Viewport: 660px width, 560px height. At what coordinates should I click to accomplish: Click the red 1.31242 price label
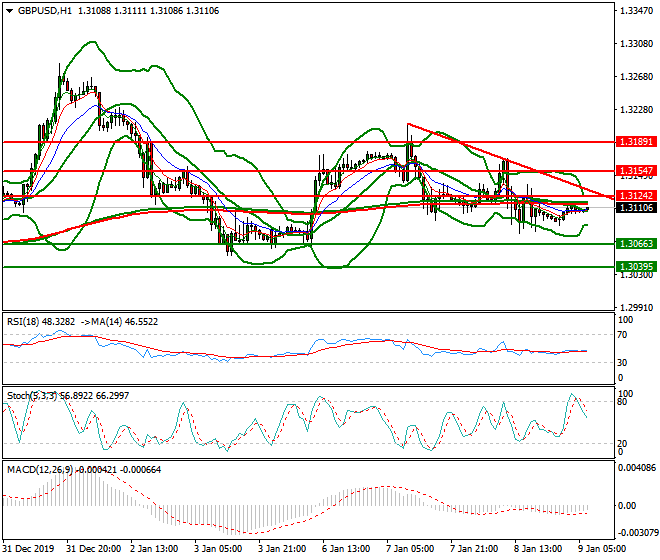636,195
